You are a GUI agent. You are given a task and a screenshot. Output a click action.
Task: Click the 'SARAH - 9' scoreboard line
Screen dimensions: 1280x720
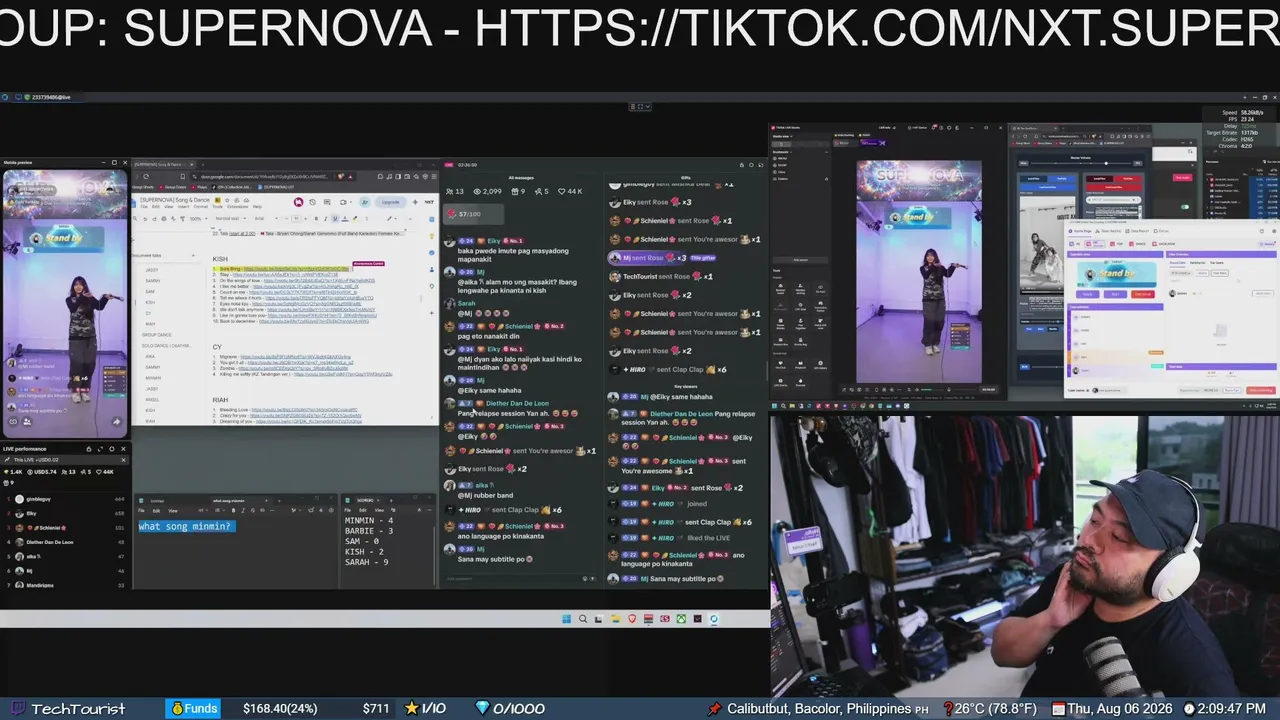366,562
